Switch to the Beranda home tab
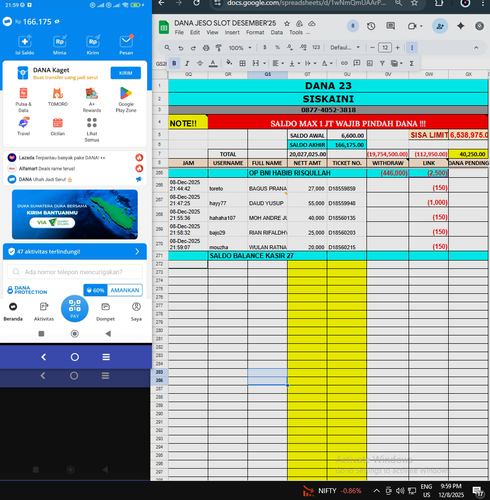Viewport: 490px width, 500px height. pos(13,312)
